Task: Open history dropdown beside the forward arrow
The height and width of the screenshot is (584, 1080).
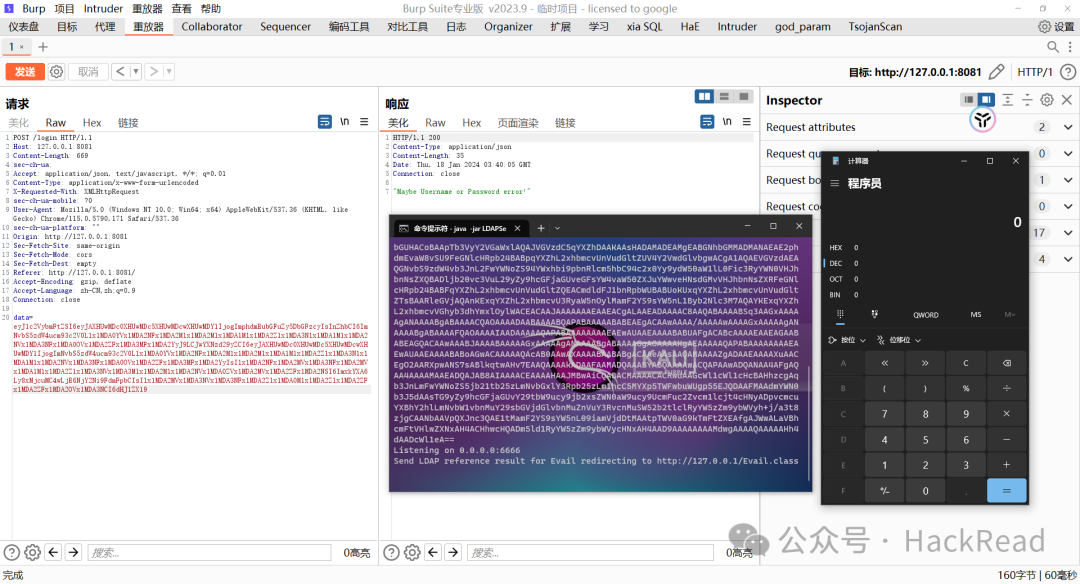Action: (169, 71)
